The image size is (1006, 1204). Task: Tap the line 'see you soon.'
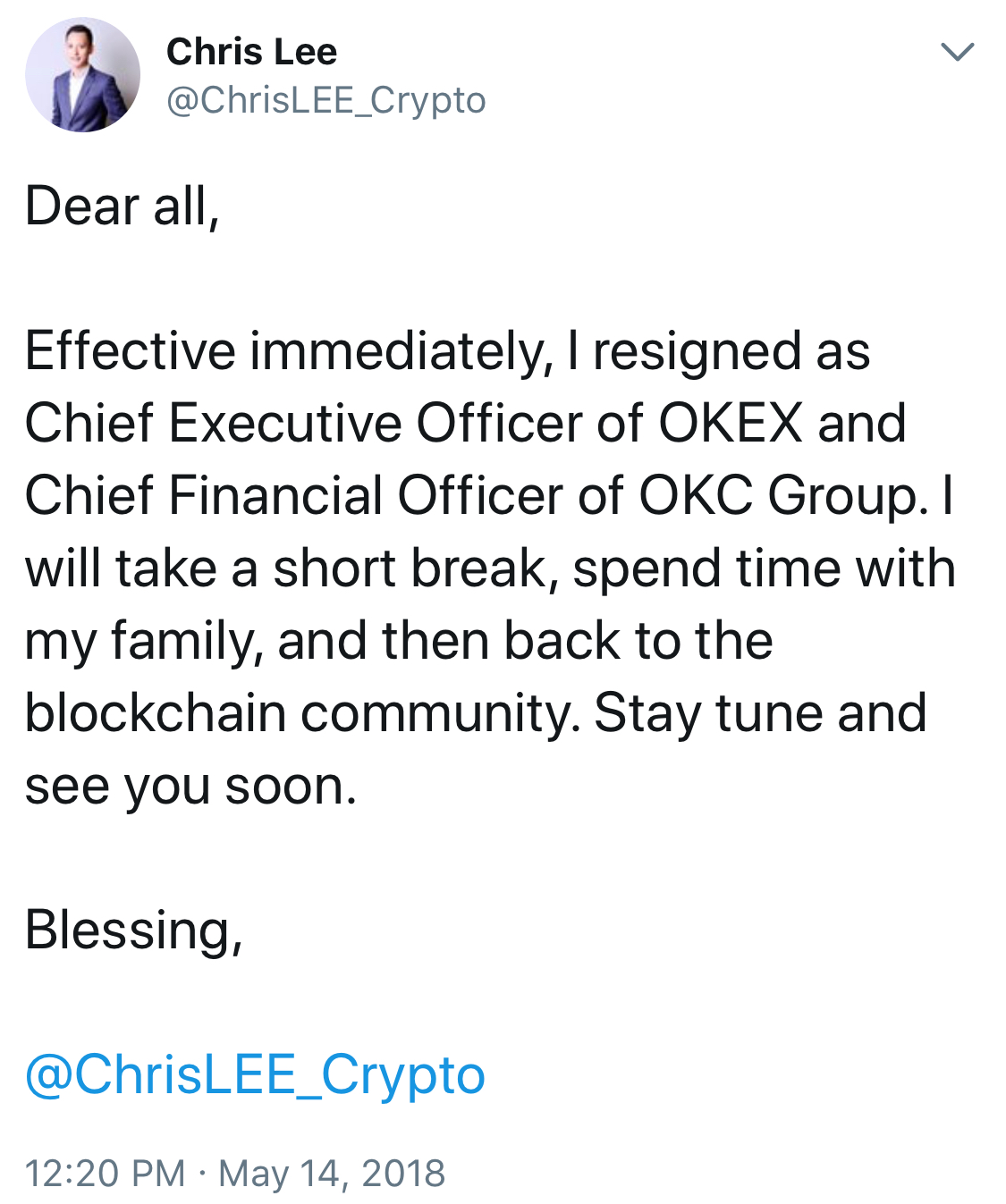click(190, 787)
